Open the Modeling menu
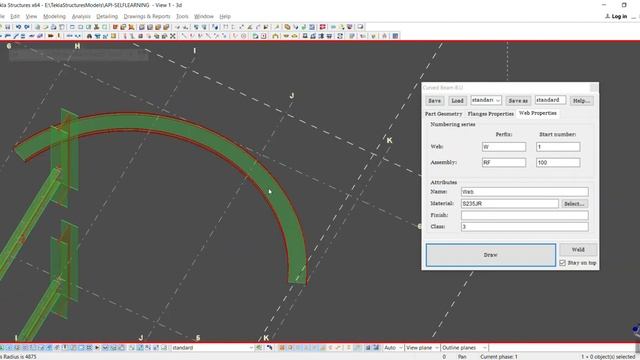 point(54,16)
